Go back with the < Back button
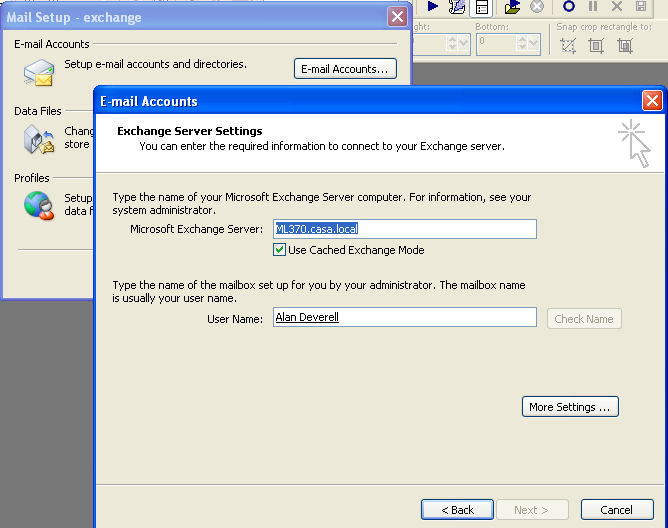This screenshot has width=668, height=528. click(457, 510)
